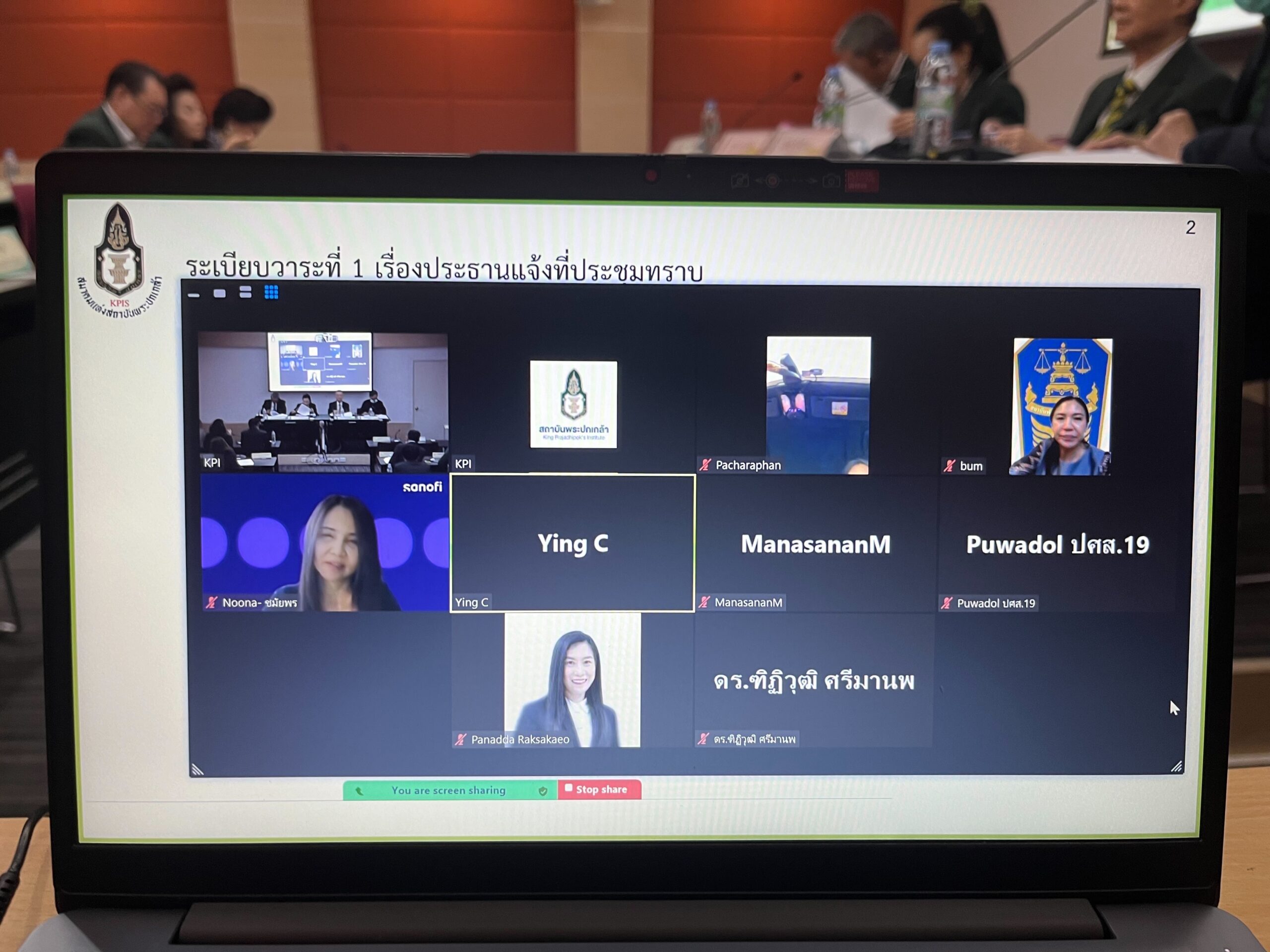Switch to stacked two-tile video strip view

tap(245, 292)
